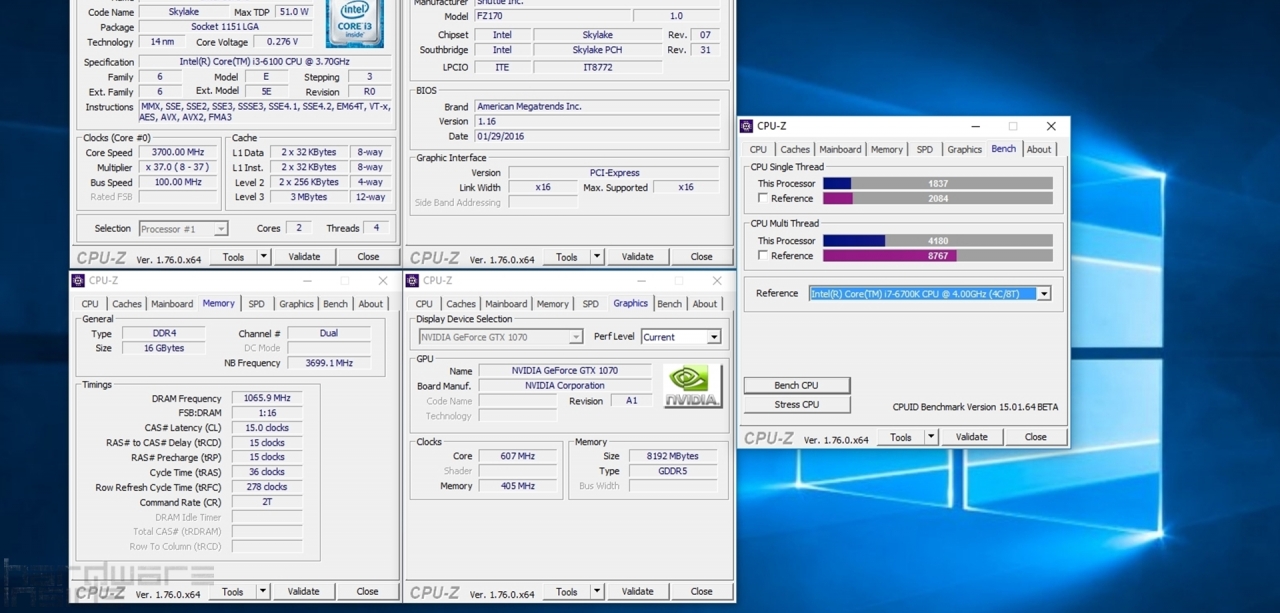Click the NB Frequency value 3699.1 MHz
1280x613 pixels.
coord(329,364)
